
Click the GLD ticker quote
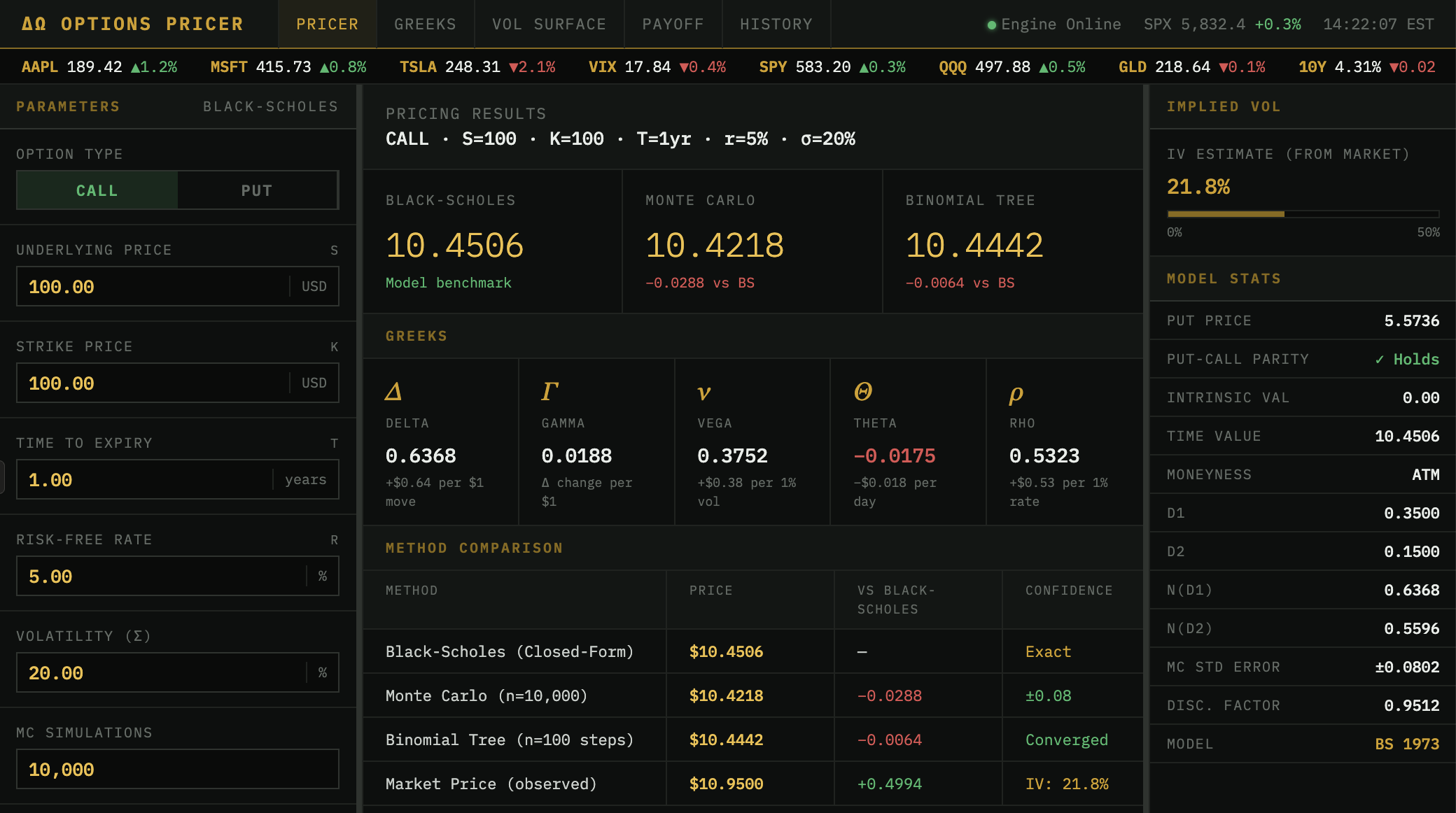tap(1192, 66)
